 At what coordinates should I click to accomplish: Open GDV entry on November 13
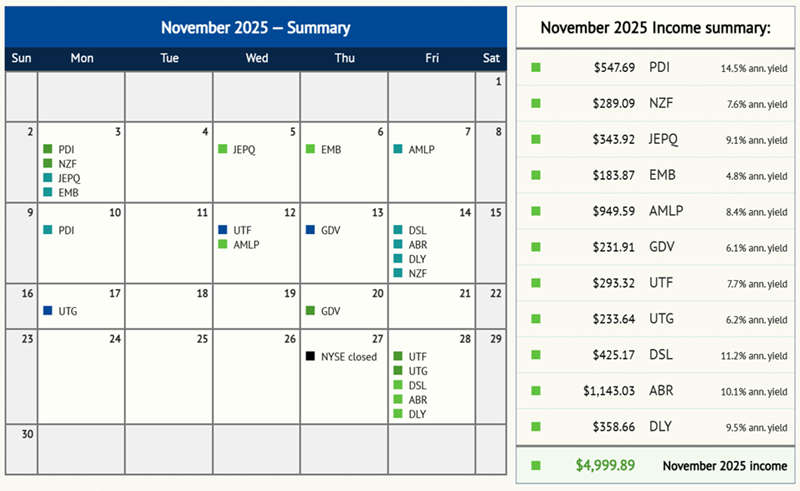(331, 230)
